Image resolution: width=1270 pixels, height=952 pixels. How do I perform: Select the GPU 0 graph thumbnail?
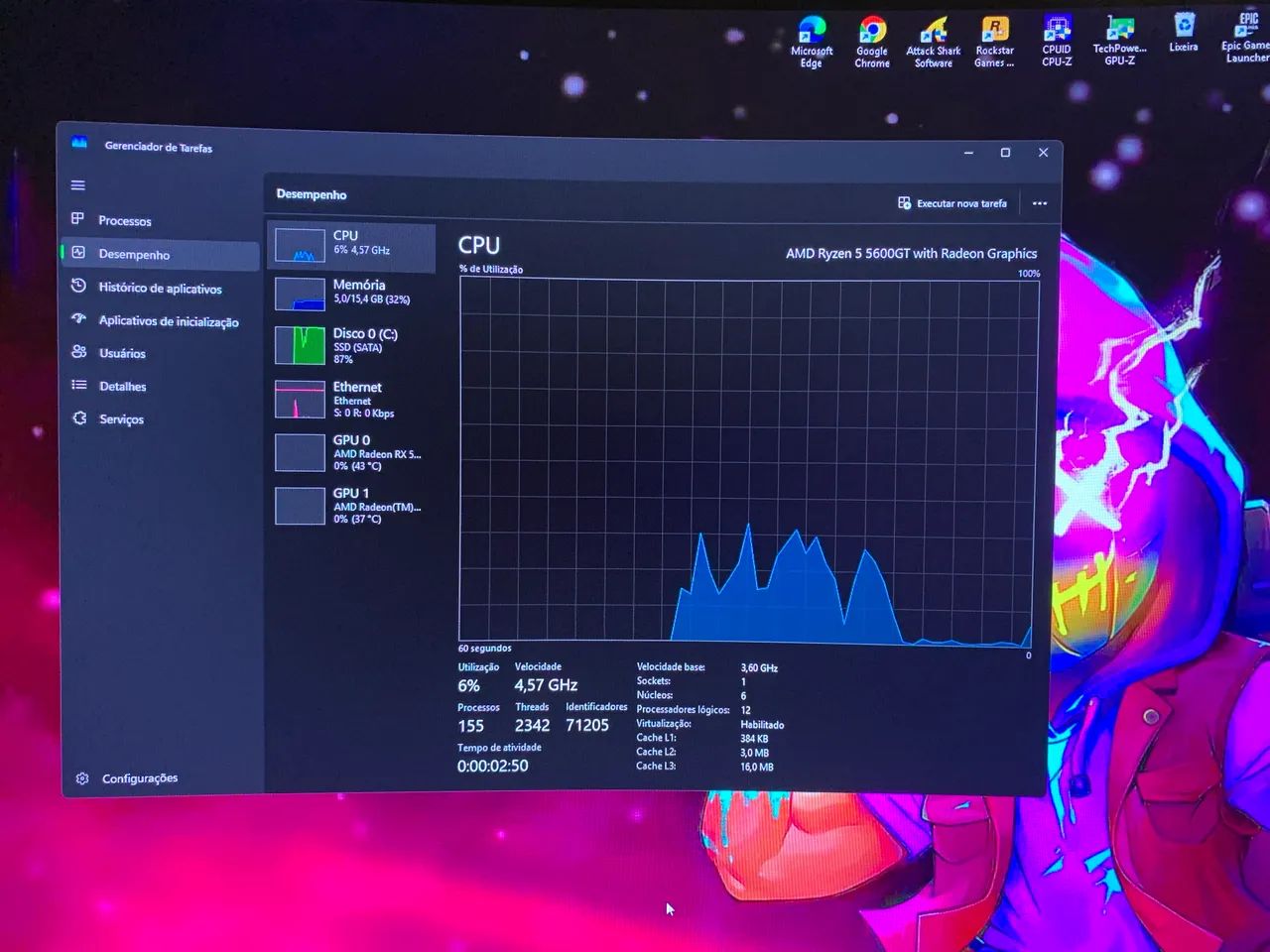(300, 452)
